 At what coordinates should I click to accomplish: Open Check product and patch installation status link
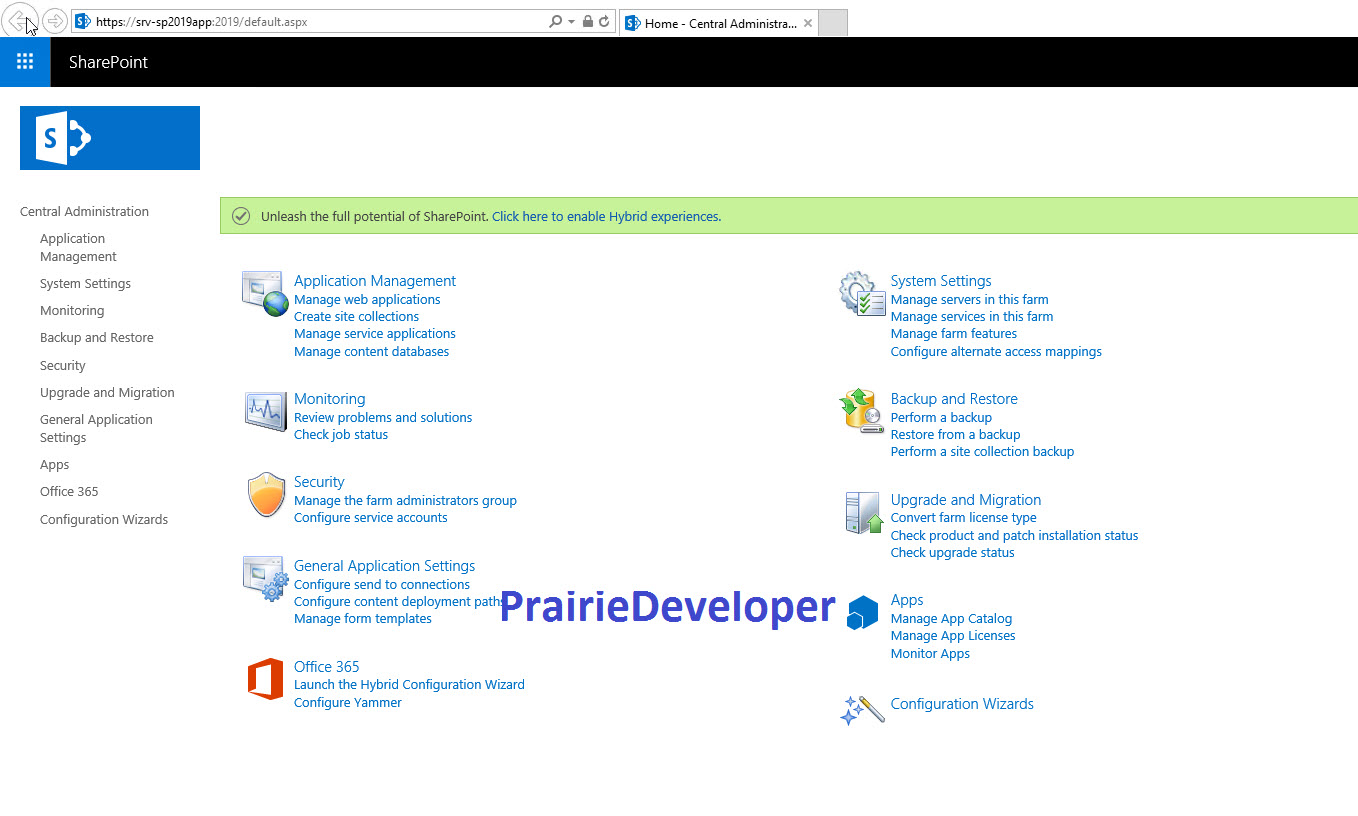coord(1014,536)
